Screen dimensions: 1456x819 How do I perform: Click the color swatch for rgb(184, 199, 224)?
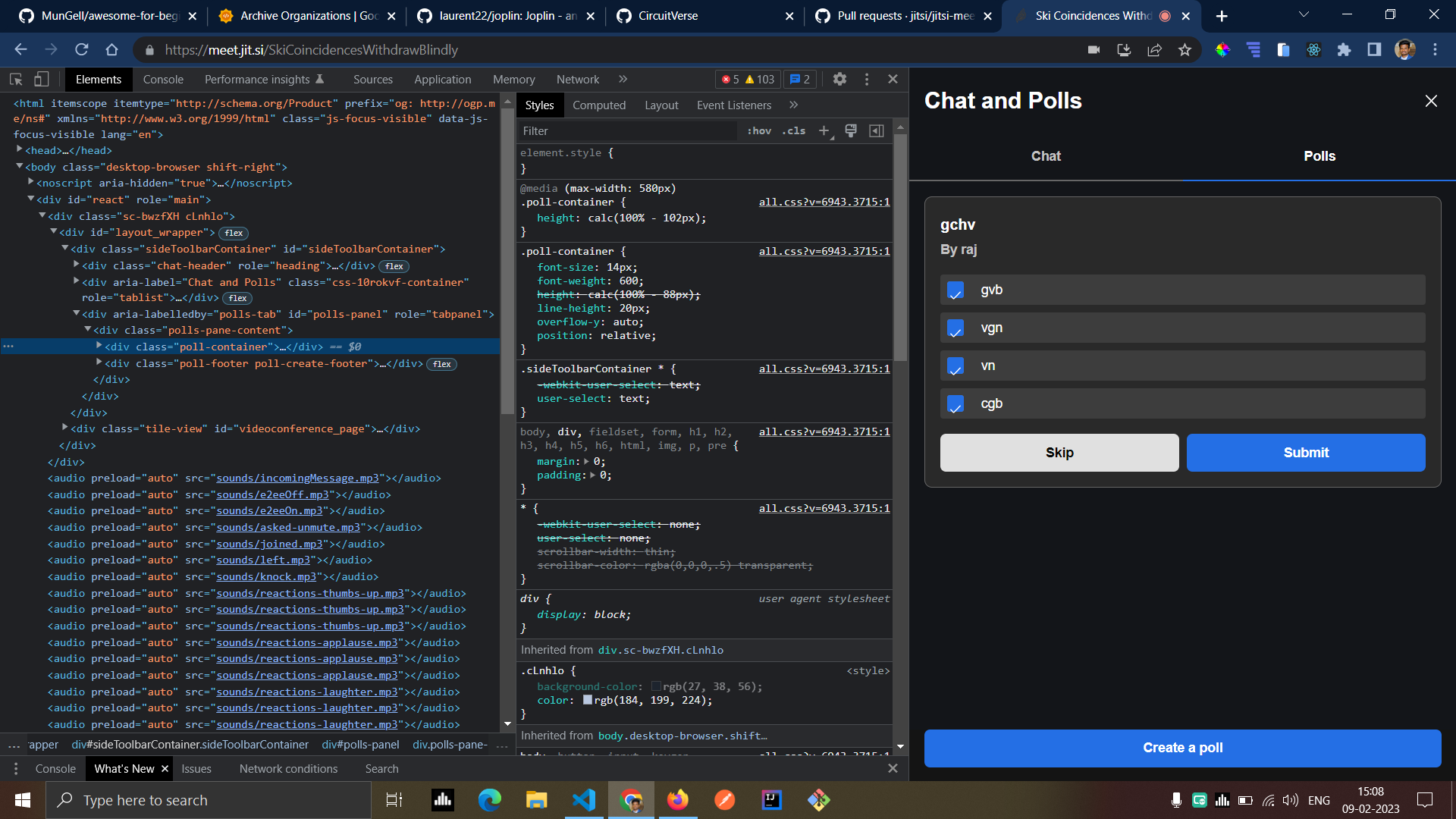tap(588, 700)
